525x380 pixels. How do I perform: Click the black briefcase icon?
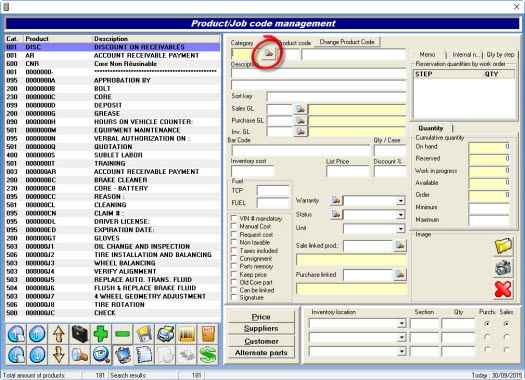(x=80, y=334)
